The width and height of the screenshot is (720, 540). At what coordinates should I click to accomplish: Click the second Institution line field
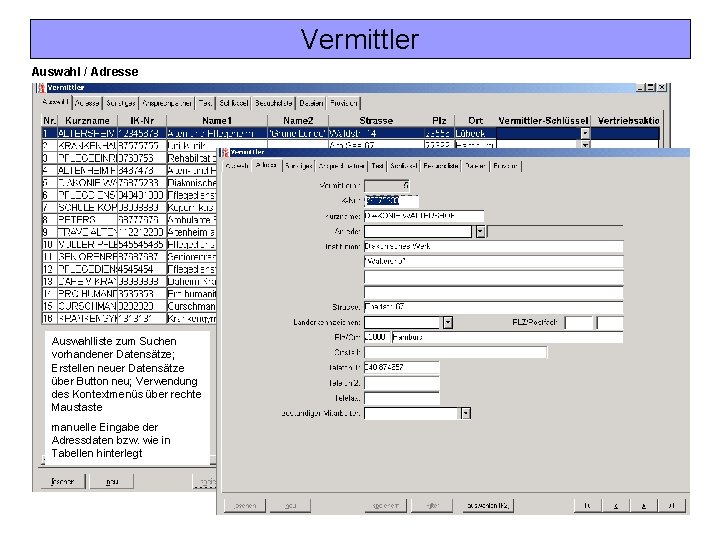pyautogui.click(x=494, y=262)
